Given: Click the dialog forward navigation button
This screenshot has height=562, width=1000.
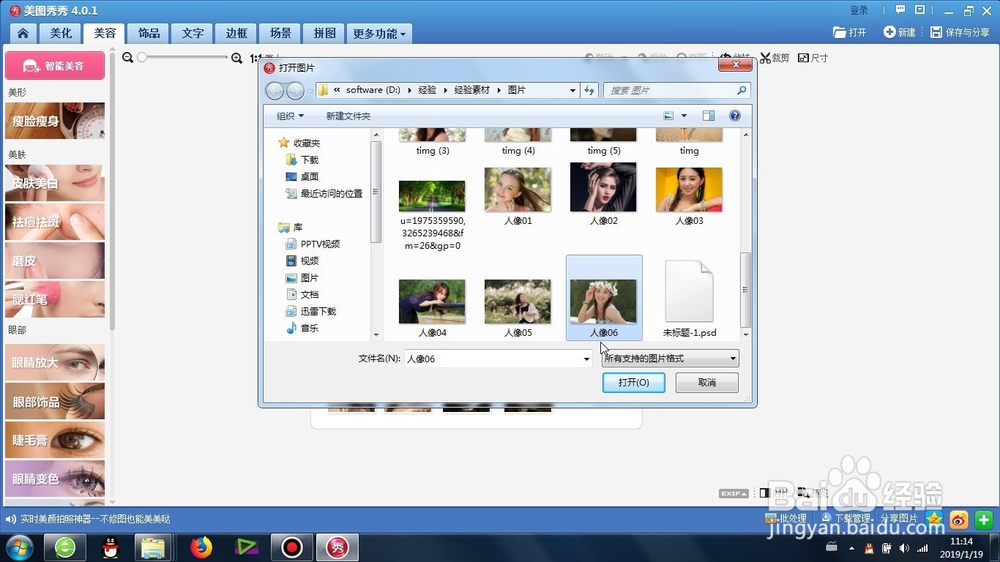Looking at the screenshot, I should (295, 91).
